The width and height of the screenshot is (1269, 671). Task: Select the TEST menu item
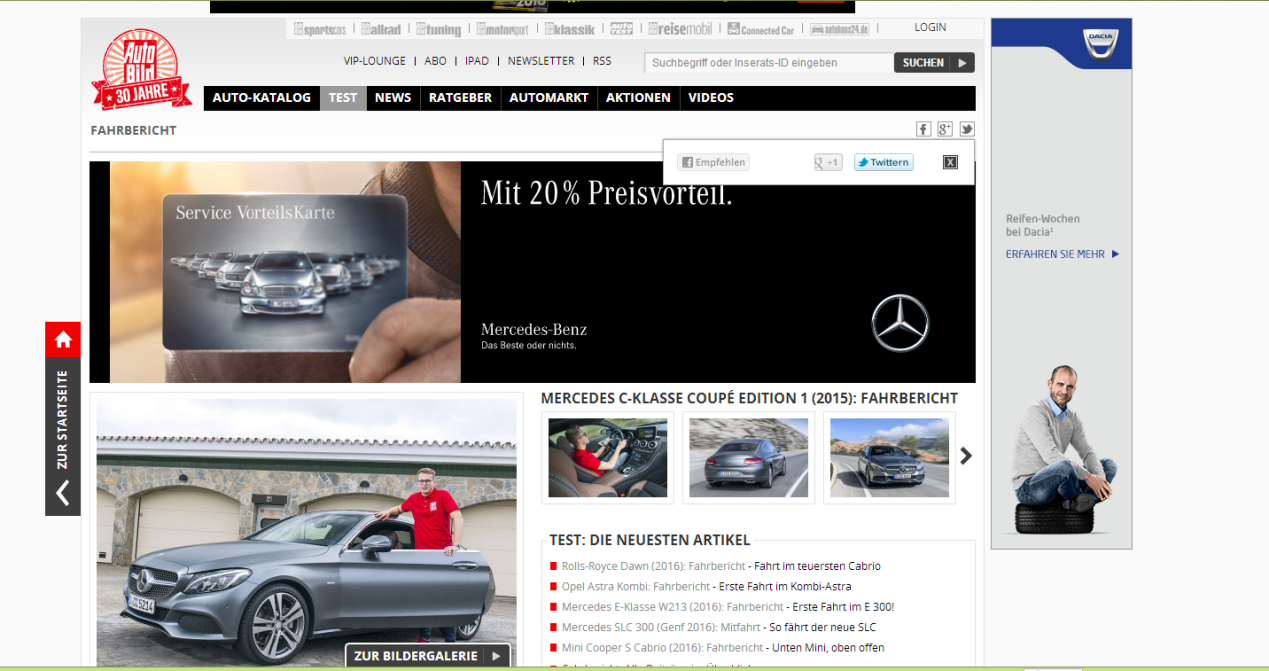[343, 98]
